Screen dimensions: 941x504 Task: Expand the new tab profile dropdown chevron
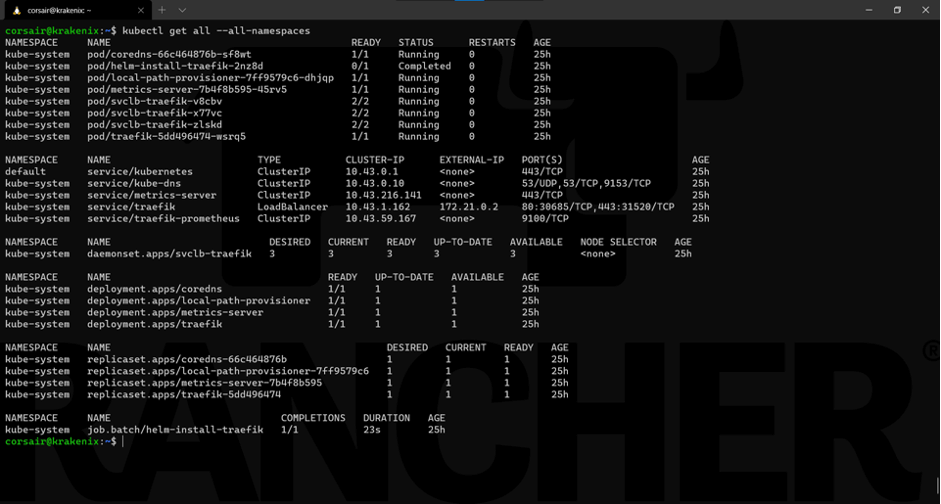[x=182, y=10]
